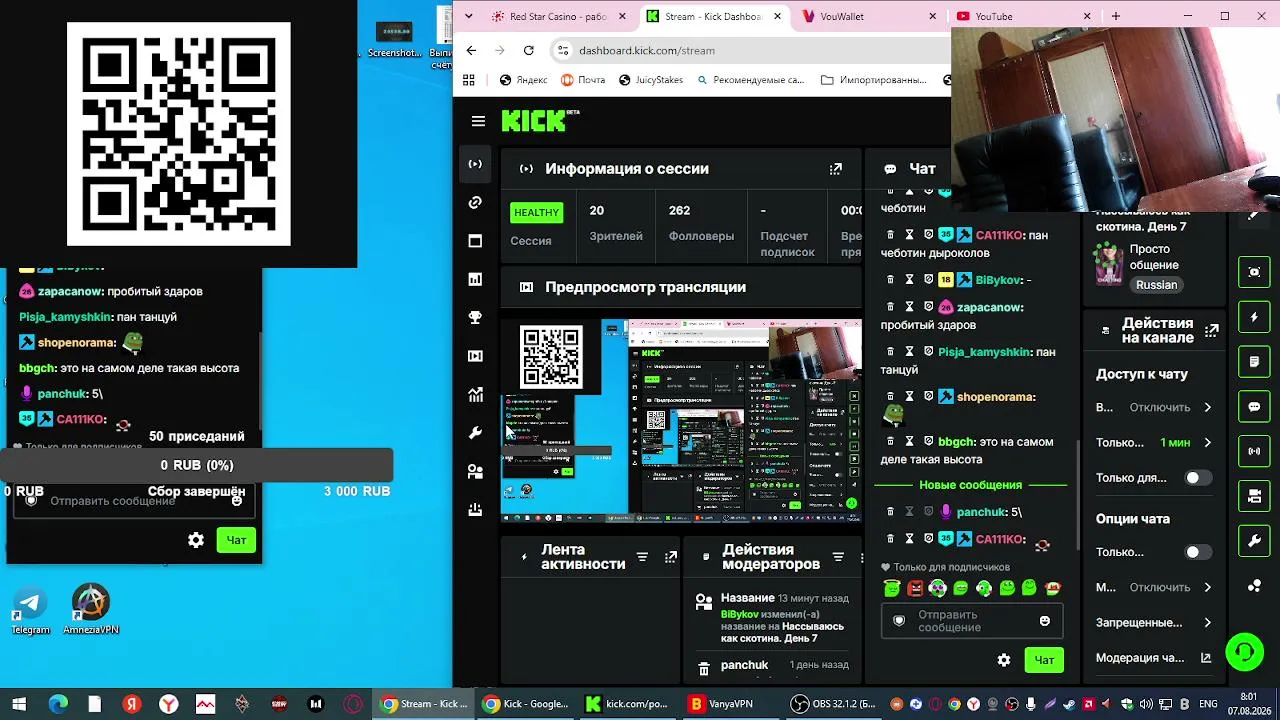The height and width of the screenshot is (720, 1280).
Task: Switch to OBS 32.1.2 in taskbar
Action: pos(833,704)
